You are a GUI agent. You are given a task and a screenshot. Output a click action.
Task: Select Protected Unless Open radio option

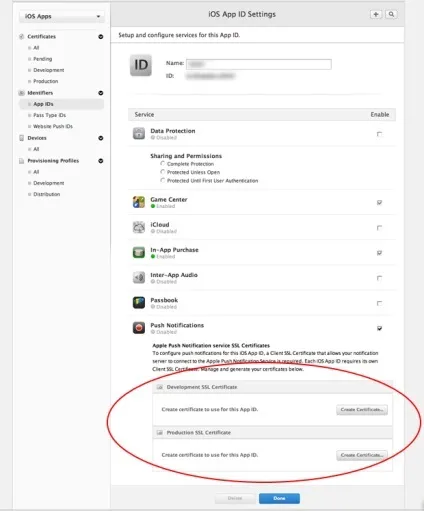[x=163, y=172]
